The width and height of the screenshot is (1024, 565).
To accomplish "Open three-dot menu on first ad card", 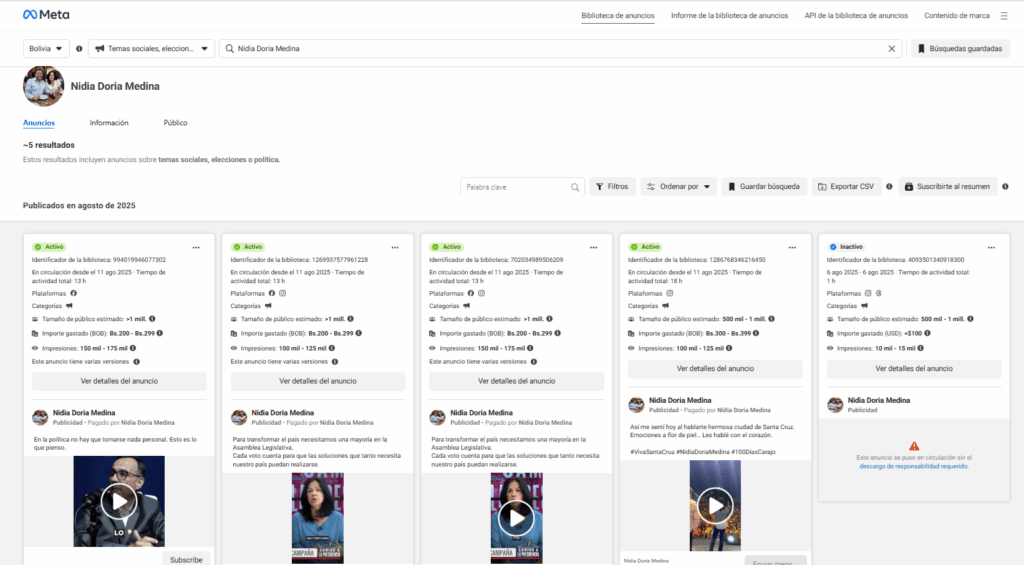I will [197, 247].
